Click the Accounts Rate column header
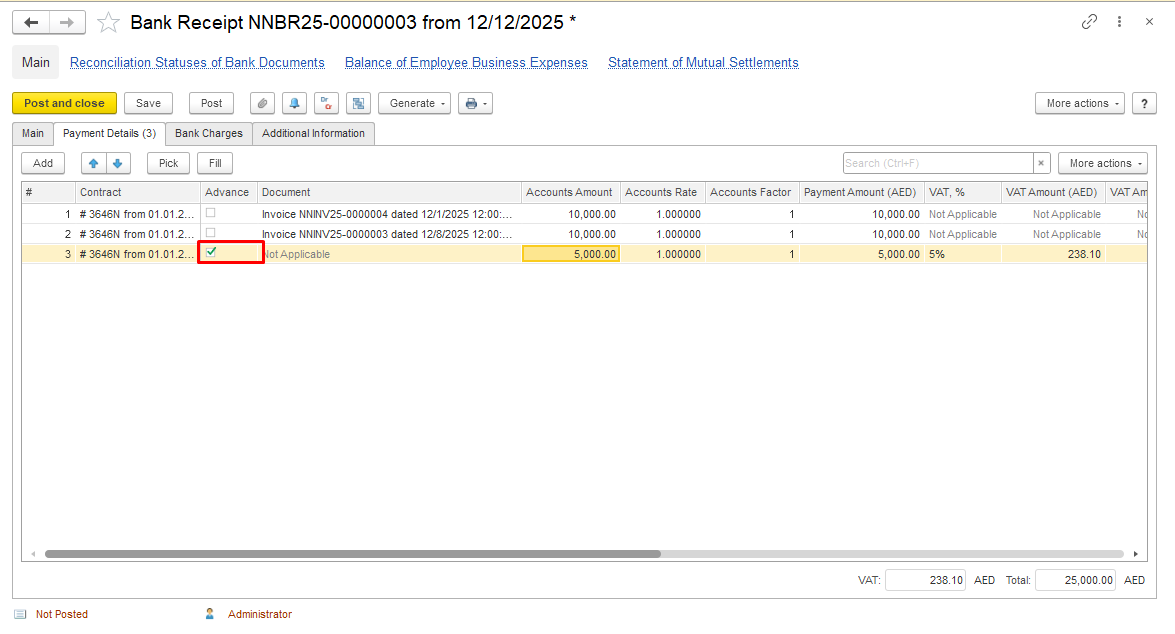This screenshot has width=1175, height=634. (x=662, y=193)
